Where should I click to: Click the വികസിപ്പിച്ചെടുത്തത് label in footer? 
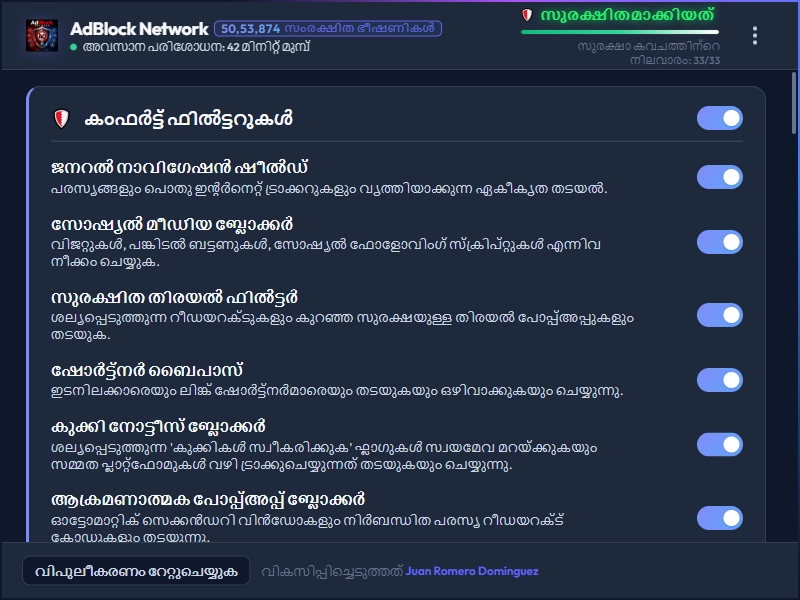[332, 571]
